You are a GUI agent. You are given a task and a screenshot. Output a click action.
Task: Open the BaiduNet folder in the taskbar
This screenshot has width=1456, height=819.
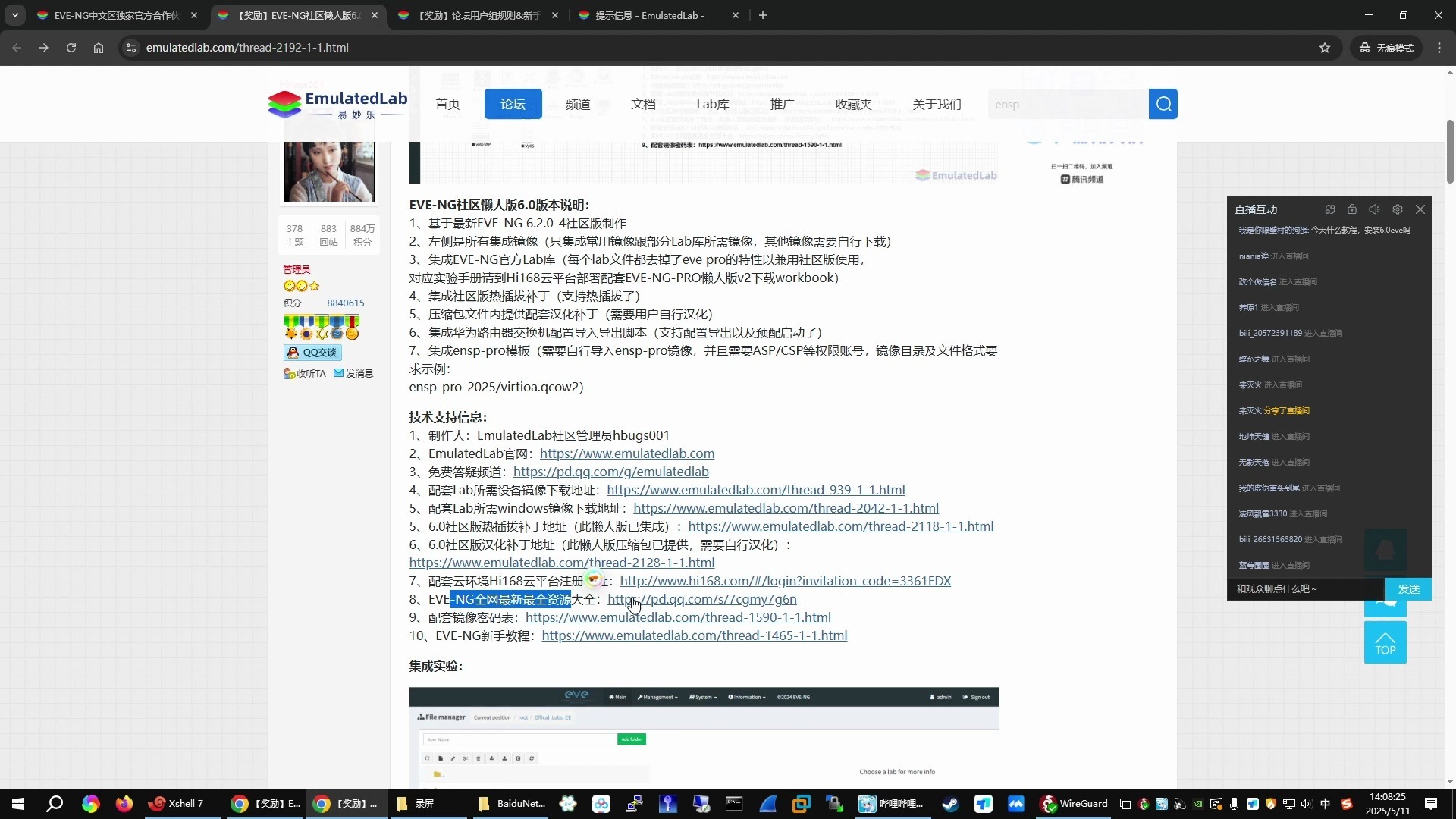(x=513, y=804)
